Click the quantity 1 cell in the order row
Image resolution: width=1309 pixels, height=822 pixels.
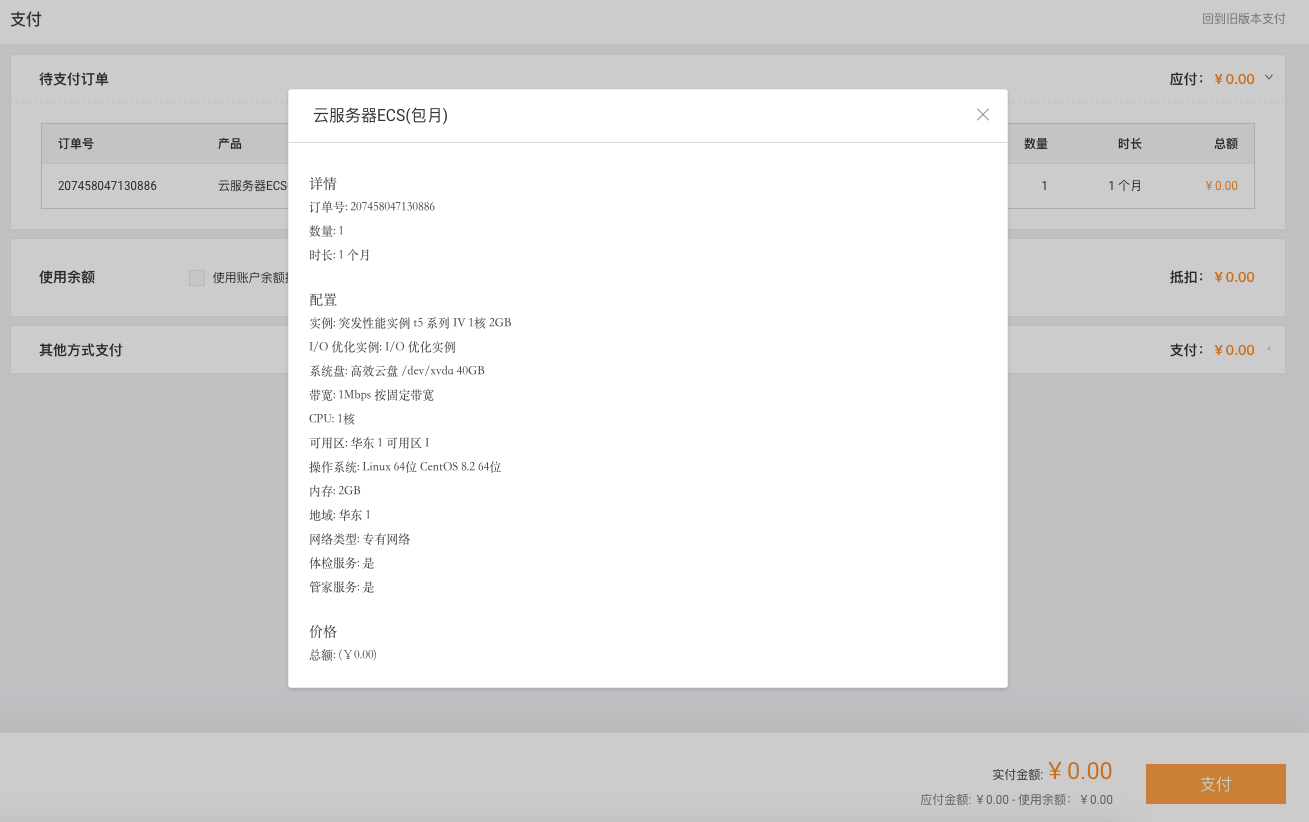tap(1044, 186)
